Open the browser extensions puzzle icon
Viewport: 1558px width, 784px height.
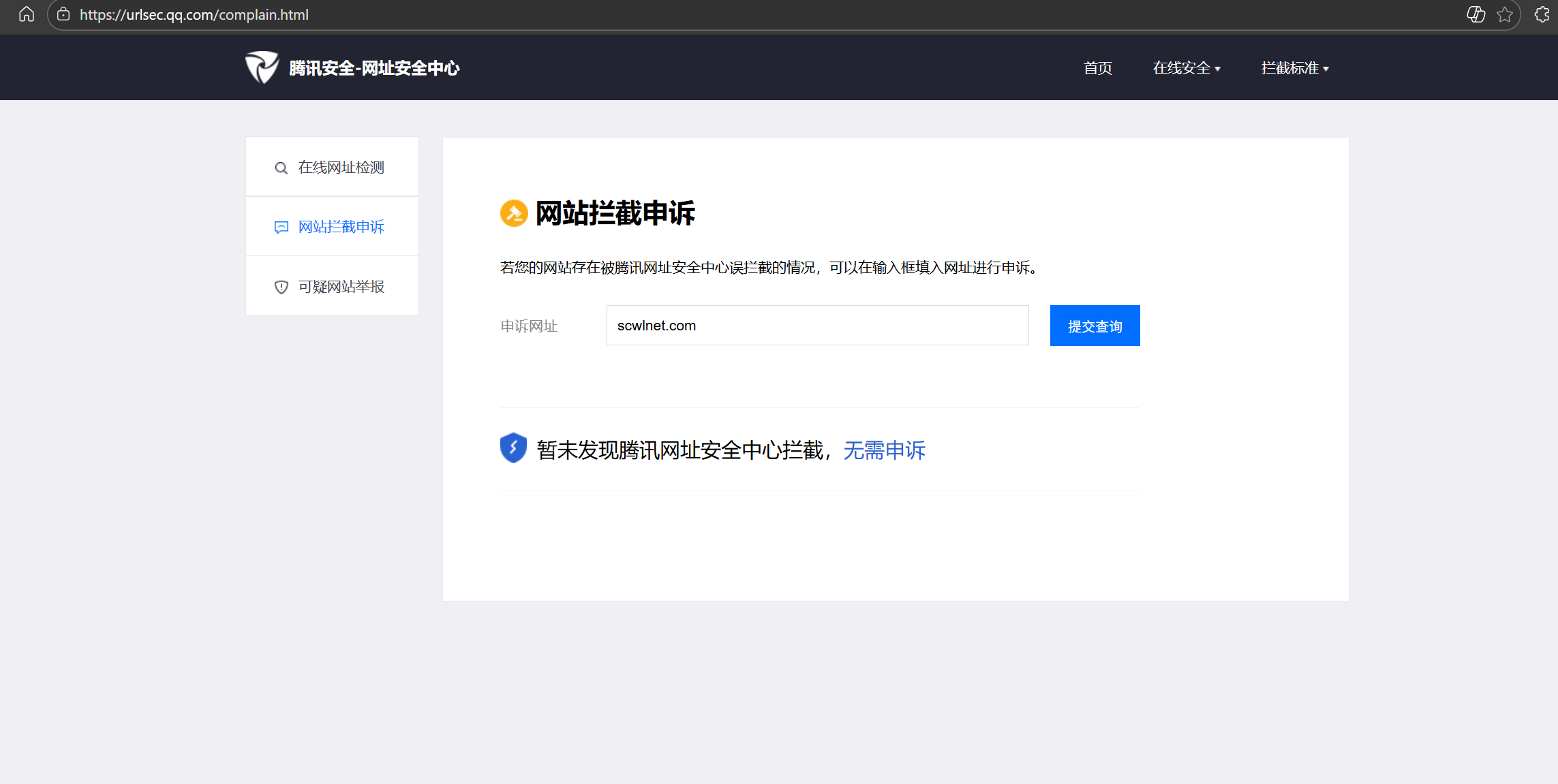[1542, 14]
